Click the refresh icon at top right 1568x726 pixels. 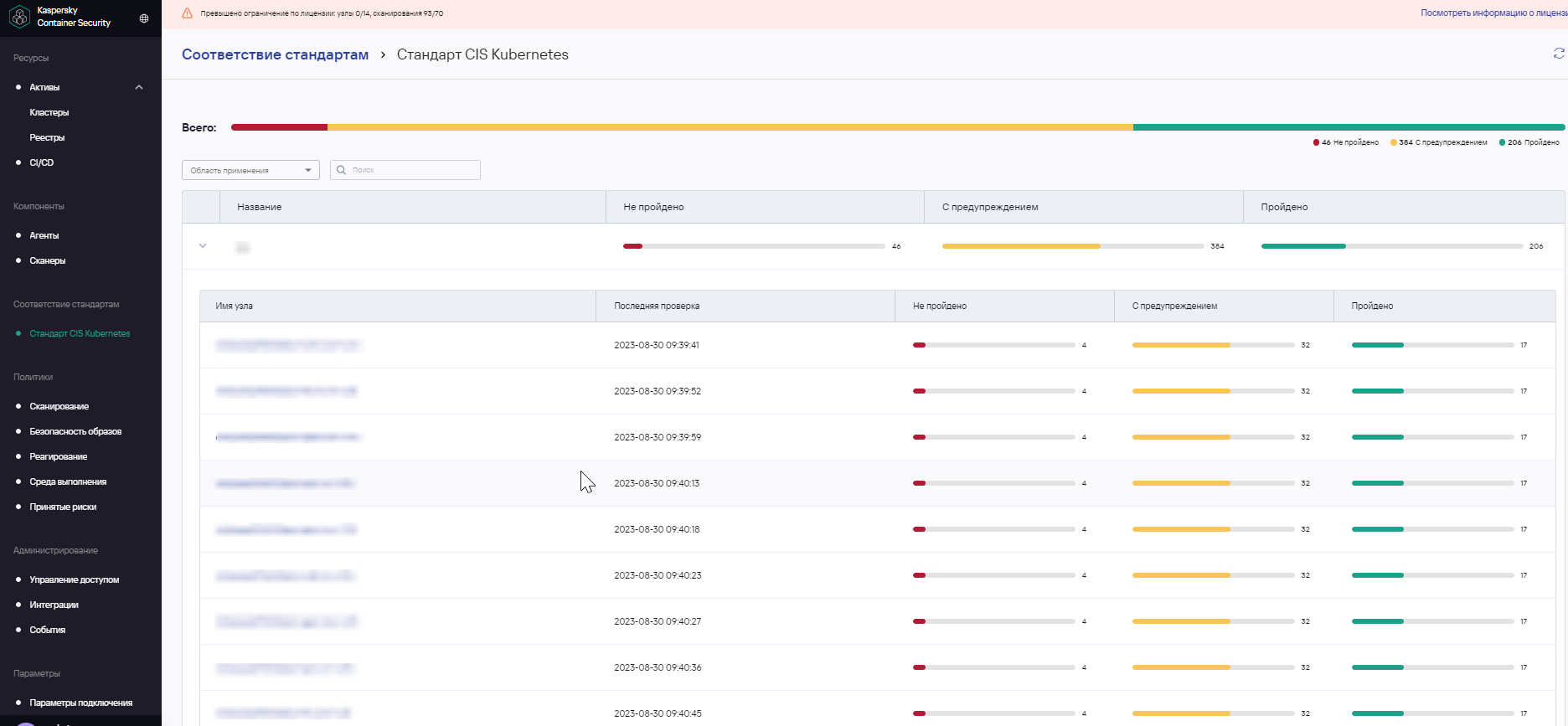tap(1558, 54)
